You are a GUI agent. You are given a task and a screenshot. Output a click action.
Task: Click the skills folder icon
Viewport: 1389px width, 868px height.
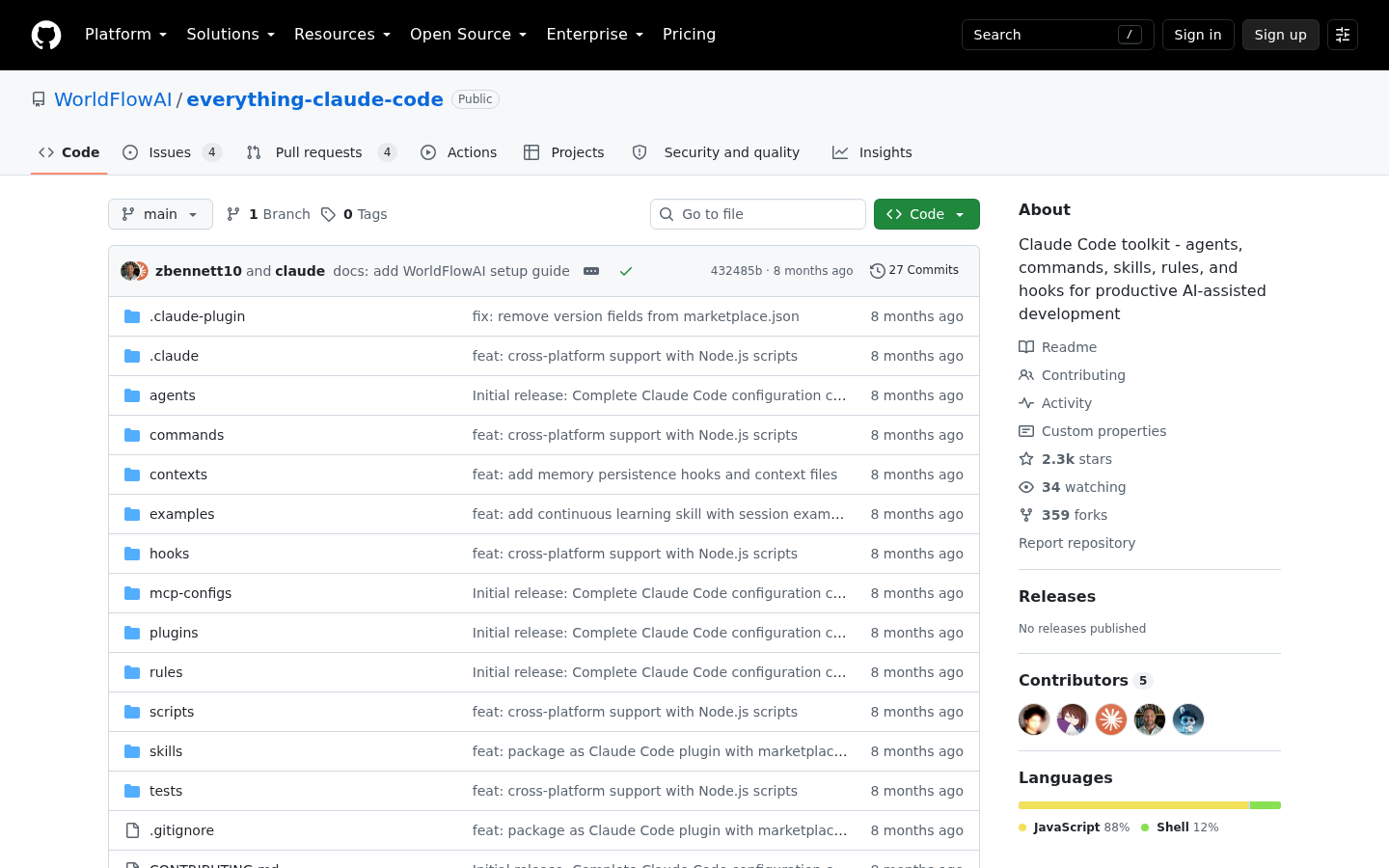[132, 751]
